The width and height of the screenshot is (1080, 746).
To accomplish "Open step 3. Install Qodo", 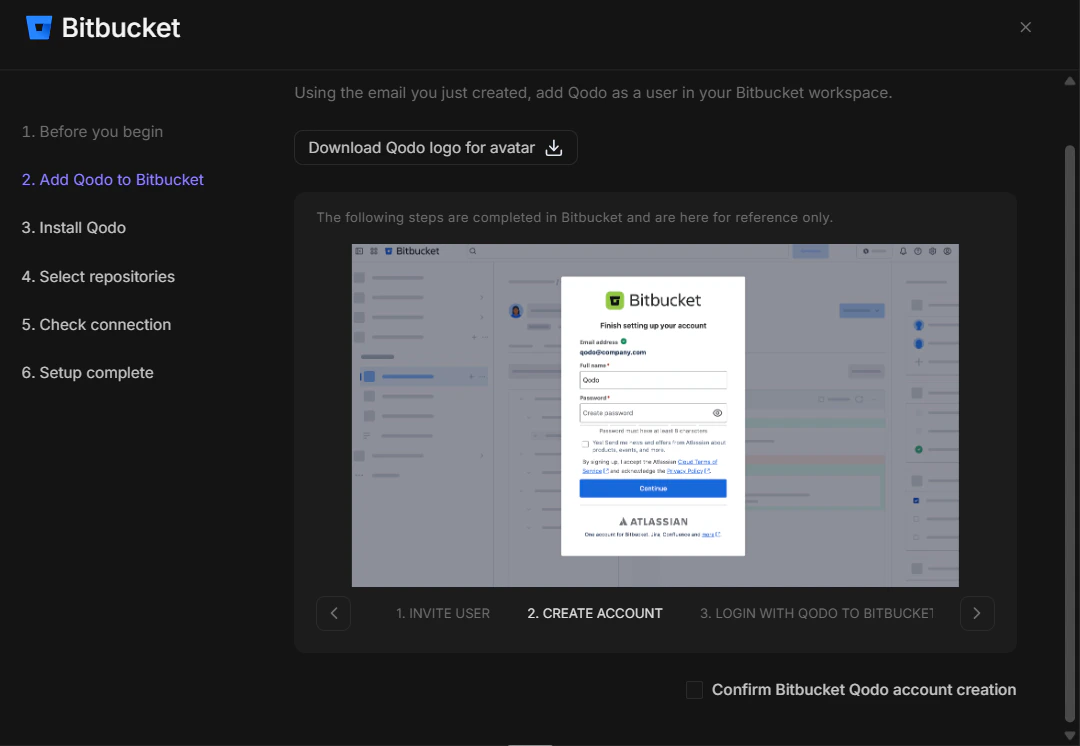I will tap(74, 228).
